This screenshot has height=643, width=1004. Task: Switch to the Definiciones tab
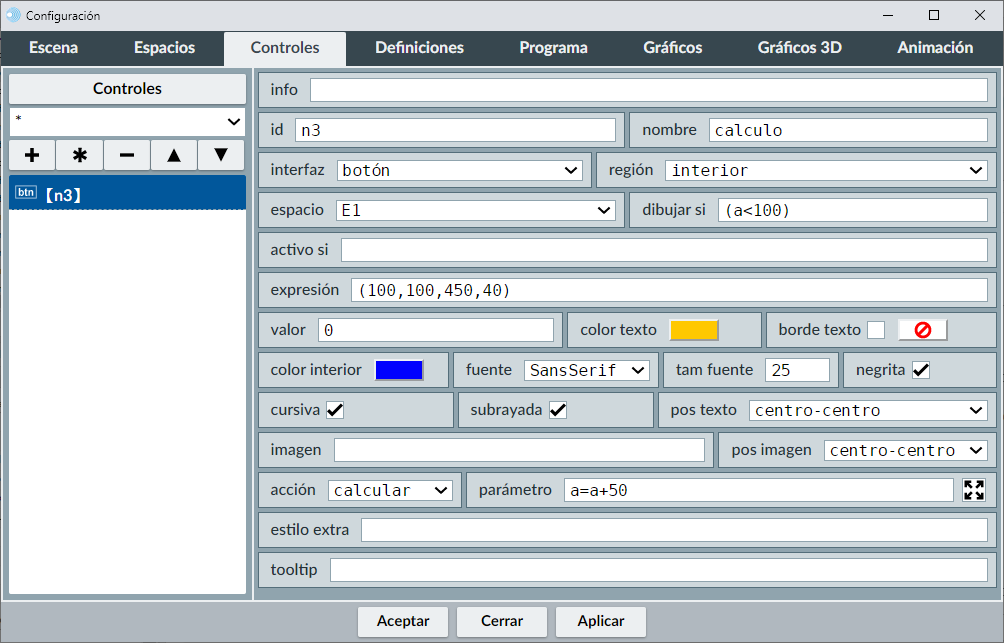[419, 48]
